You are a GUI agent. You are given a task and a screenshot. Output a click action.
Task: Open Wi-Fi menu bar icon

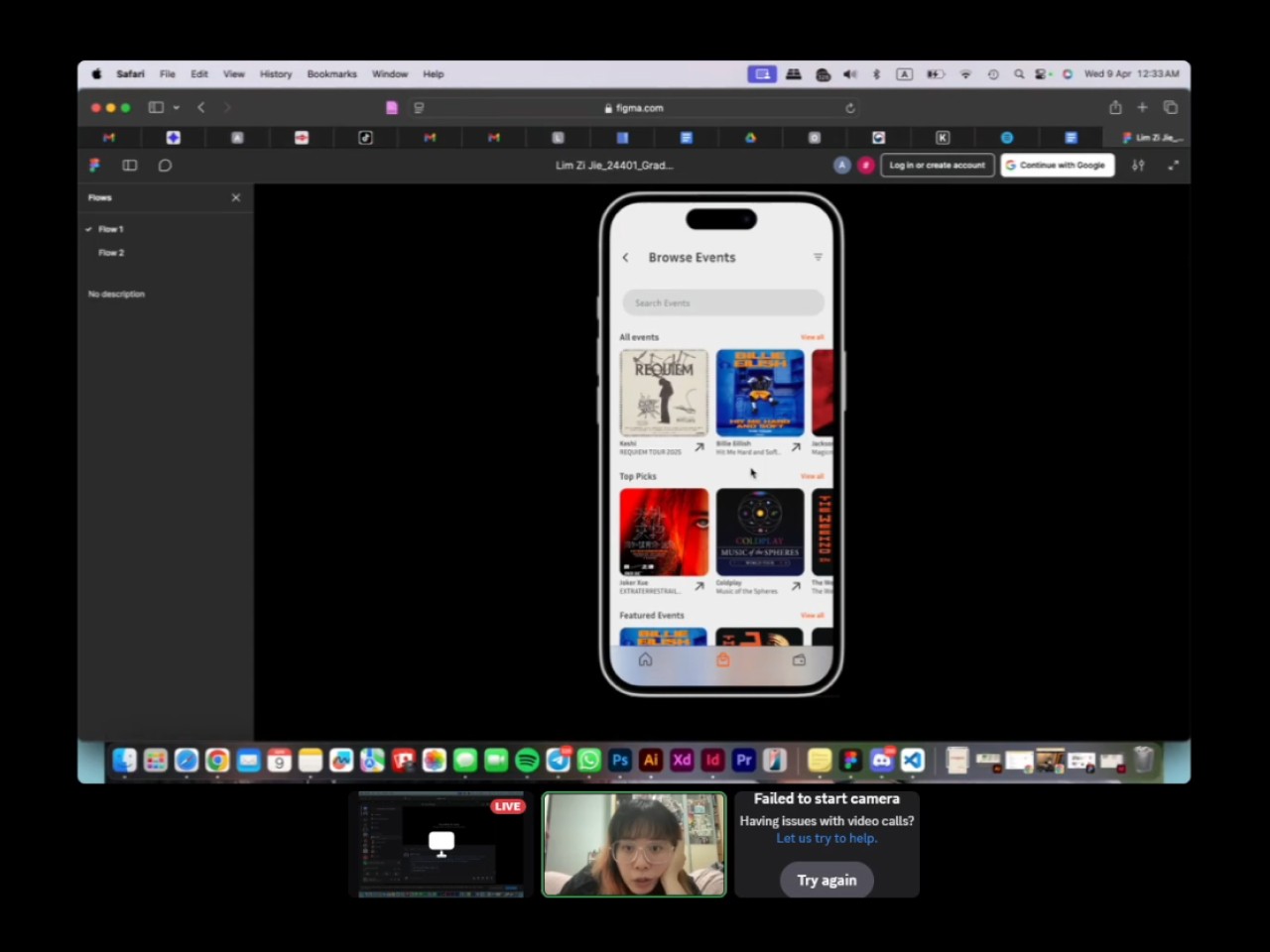pyautogui.click(x=965, y=74)
